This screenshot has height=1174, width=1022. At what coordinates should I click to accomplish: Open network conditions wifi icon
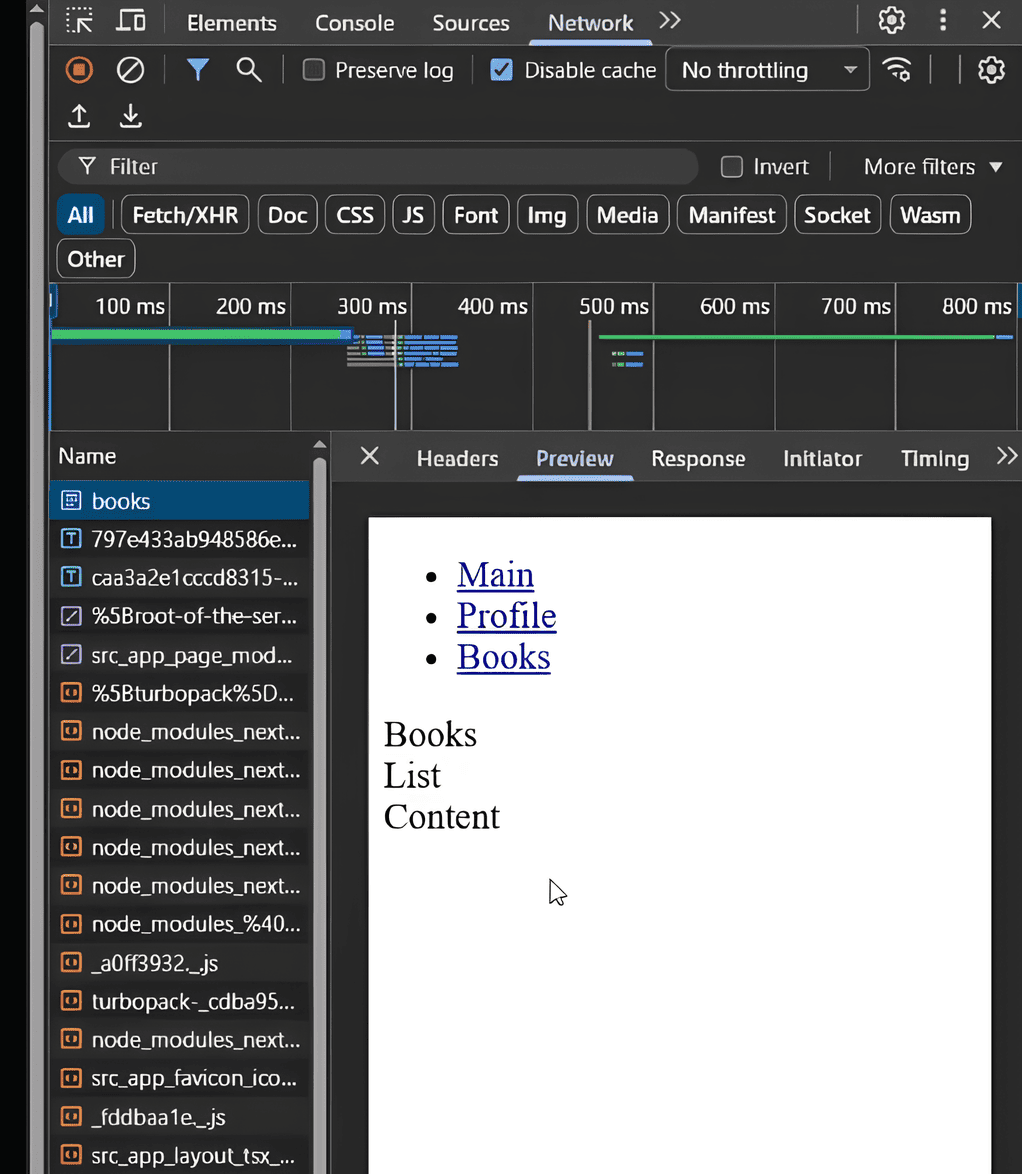coord(897,70)
